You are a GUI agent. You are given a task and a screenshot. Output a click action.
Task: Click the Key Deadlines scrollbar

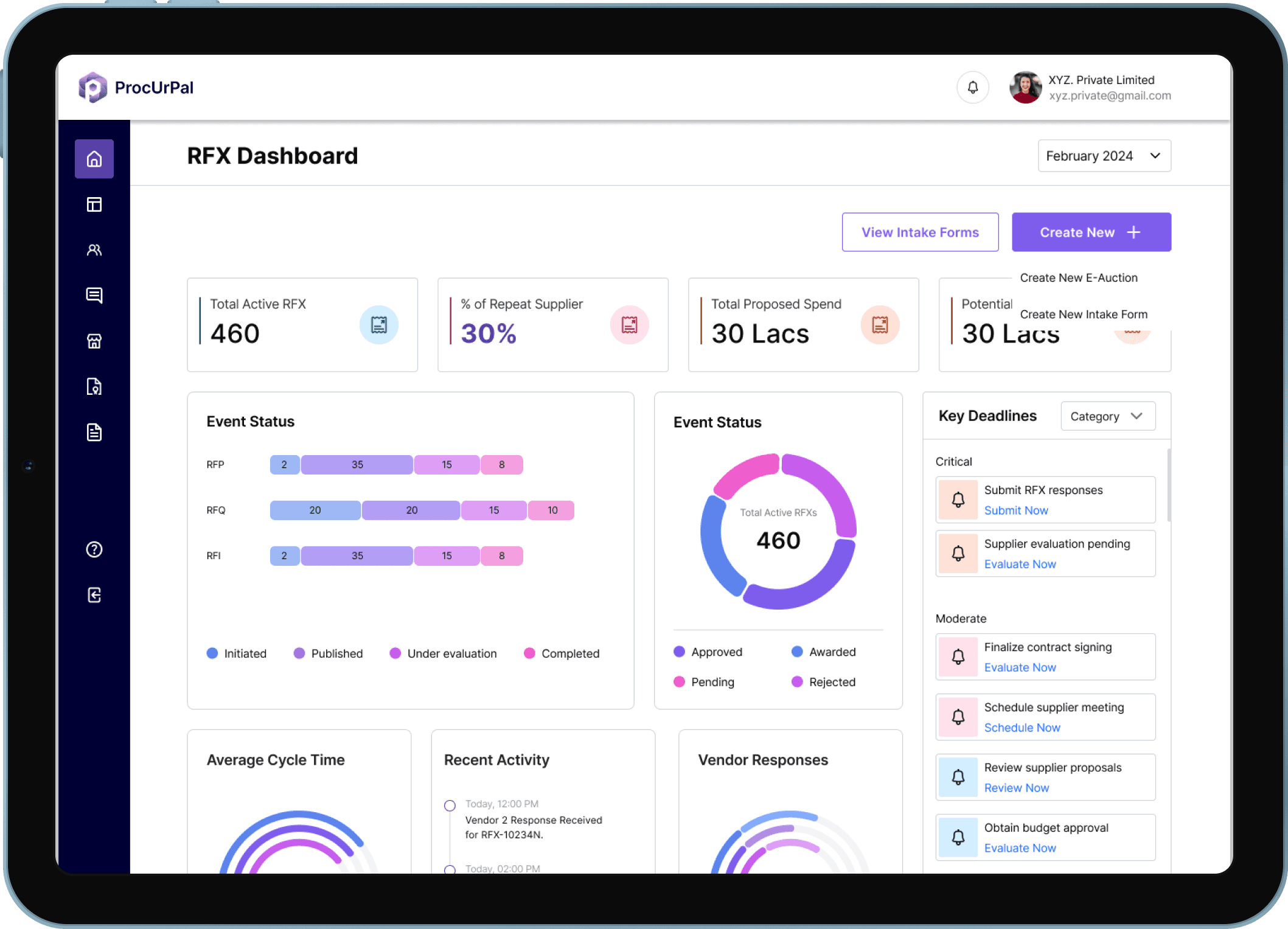point(1169,485)
